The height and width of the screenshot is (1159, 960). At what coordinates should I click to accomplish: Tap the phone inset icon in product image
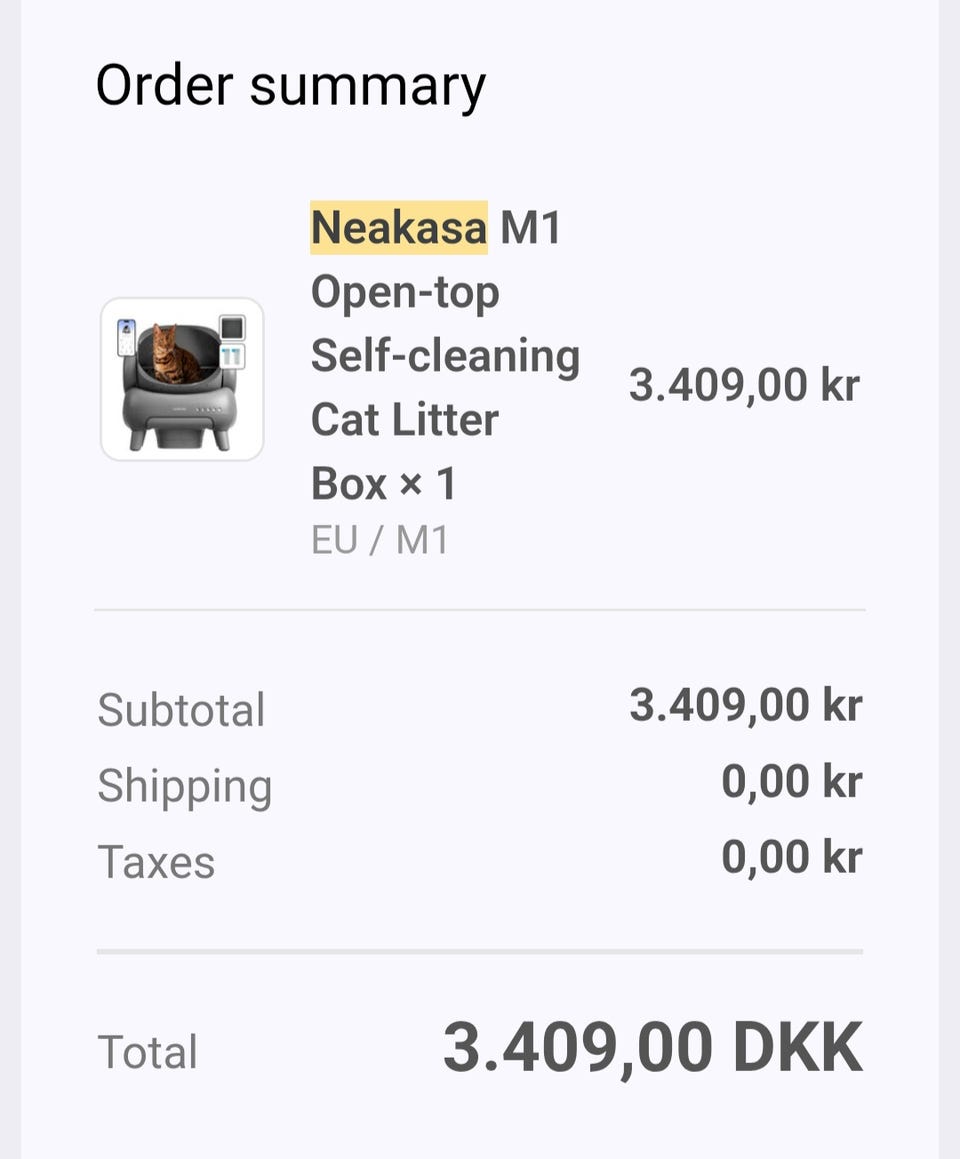click(x=126, y=337)
